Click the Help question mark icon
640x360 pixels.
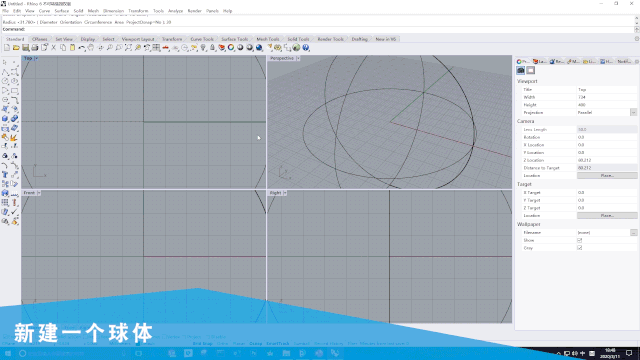tap(306, 48)
